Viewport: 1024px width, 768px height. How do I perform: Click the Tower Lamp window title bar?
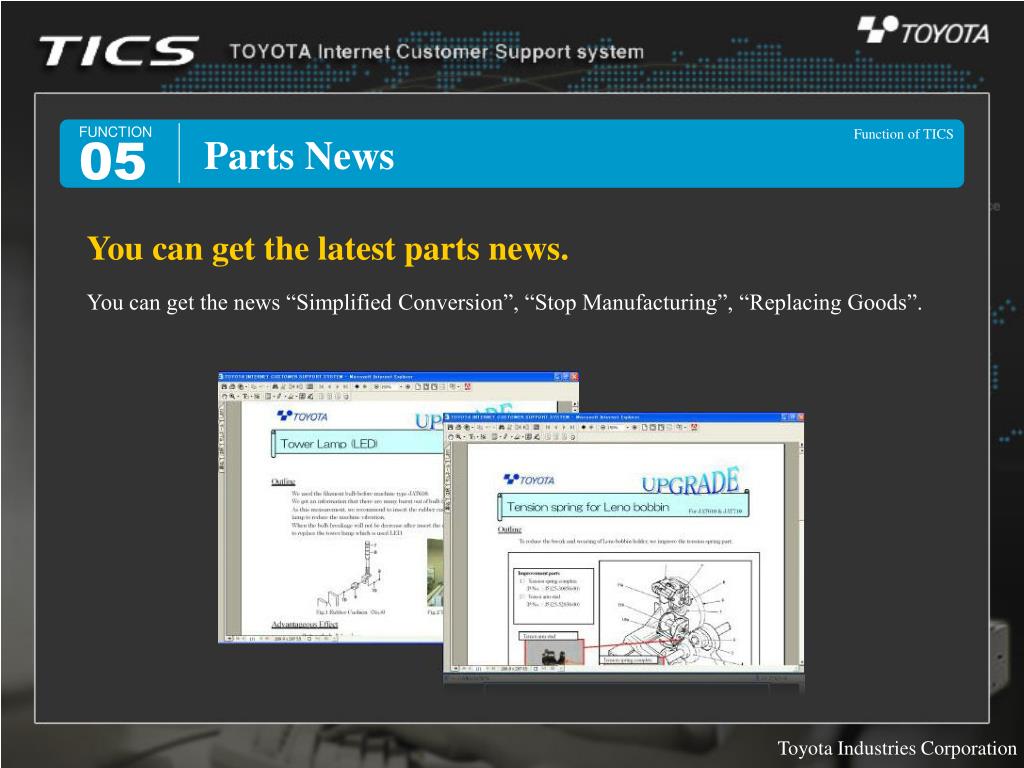tap(398, 376)
